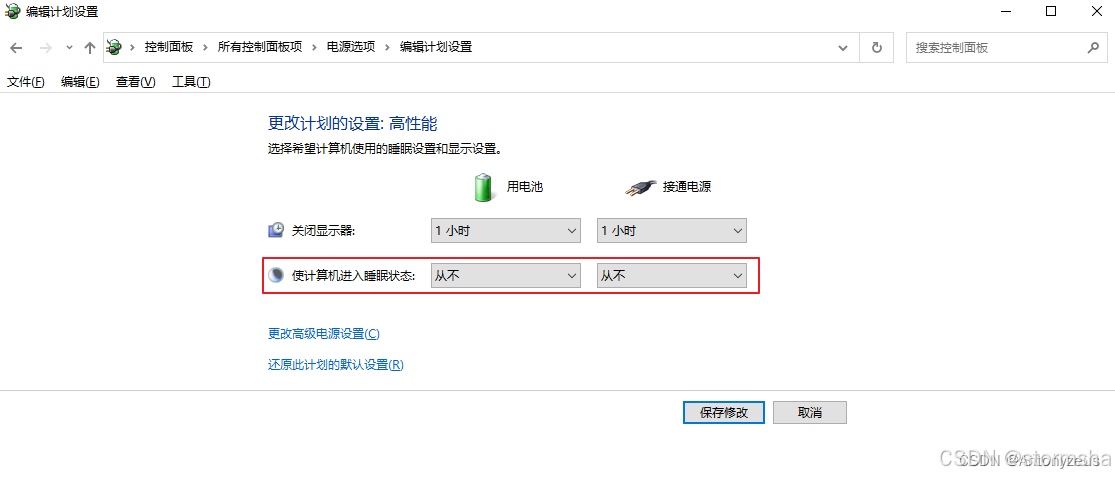Click the moon icon beside sleep setting
Image resolution: width=1115 pixels, height=478 pixels.
(276, 275)
